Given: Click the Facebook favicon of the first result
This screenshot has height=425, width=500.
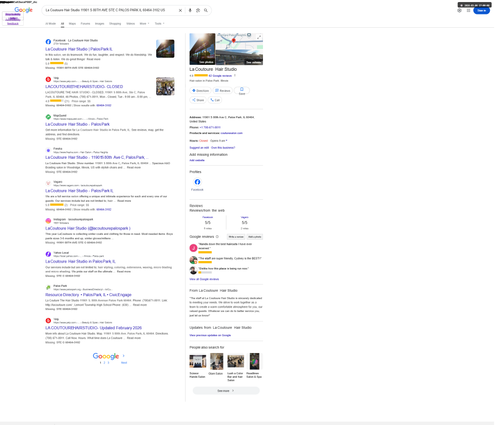Looking at the screenshot, I should click(48, 42).
